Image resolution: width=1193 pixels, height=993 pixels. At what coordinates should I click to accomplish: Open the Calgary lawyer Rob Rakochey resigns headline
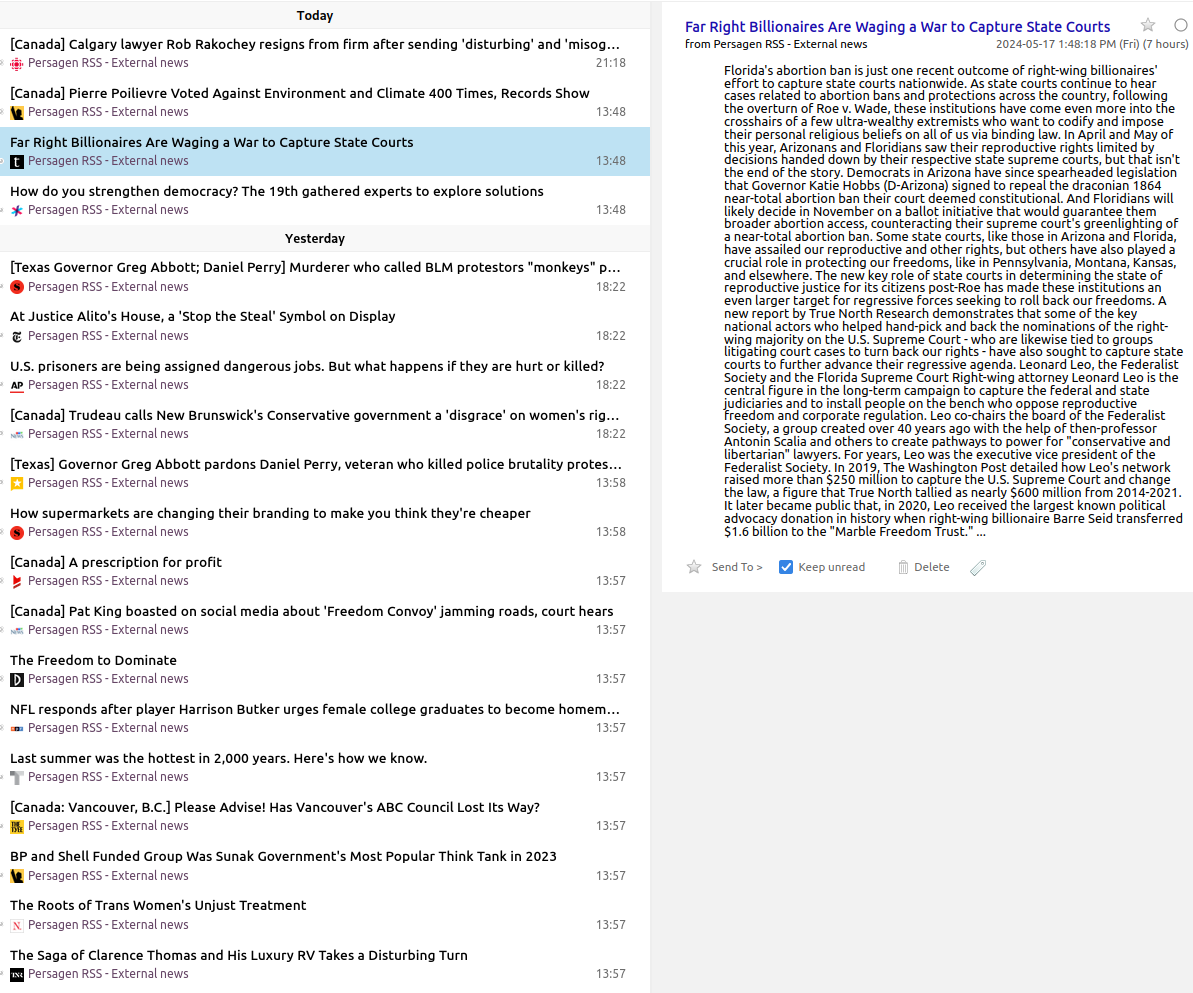point(315,44)
